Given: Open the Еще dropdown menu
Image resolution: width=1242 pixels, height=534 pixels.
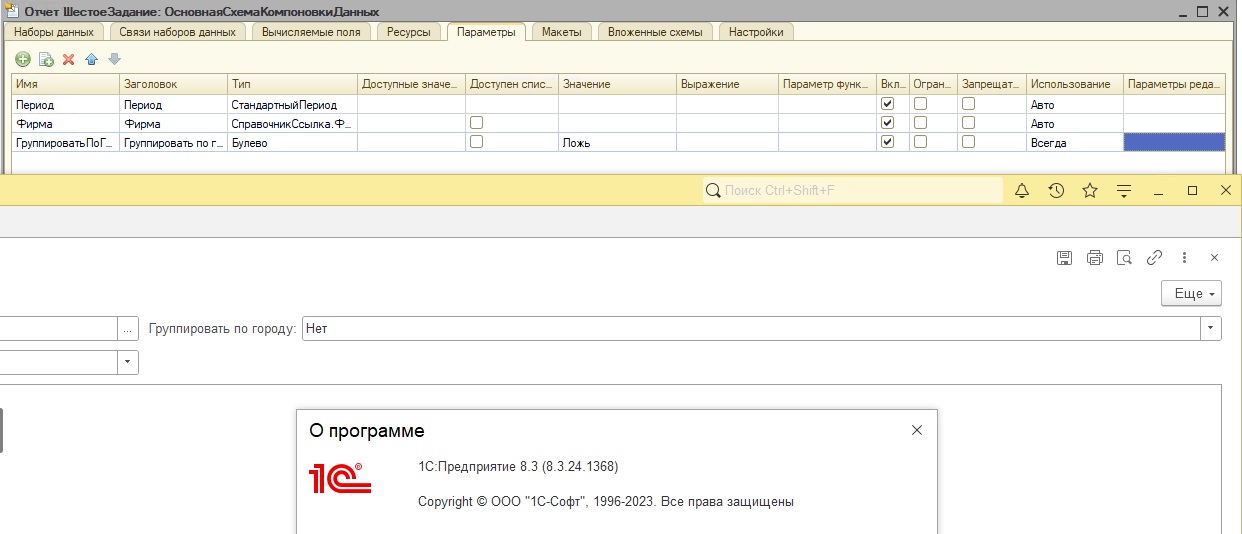Looking at the screenshot, I should tap(1191, 293).
